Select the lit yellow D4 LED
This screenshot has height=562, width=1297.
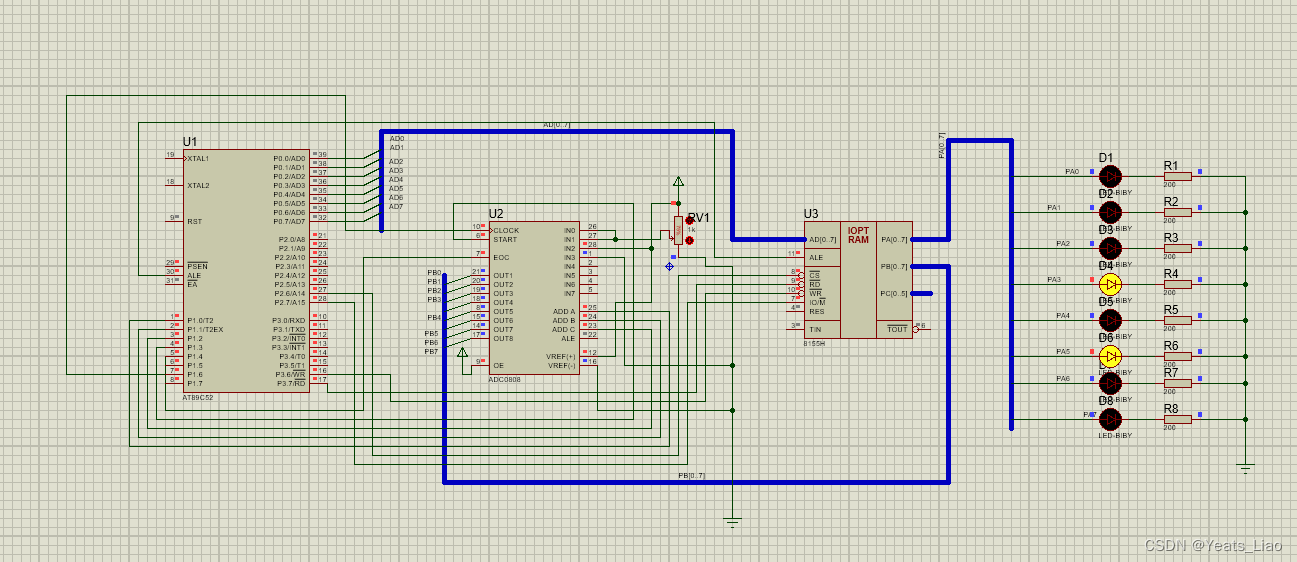pos(1110,284)
